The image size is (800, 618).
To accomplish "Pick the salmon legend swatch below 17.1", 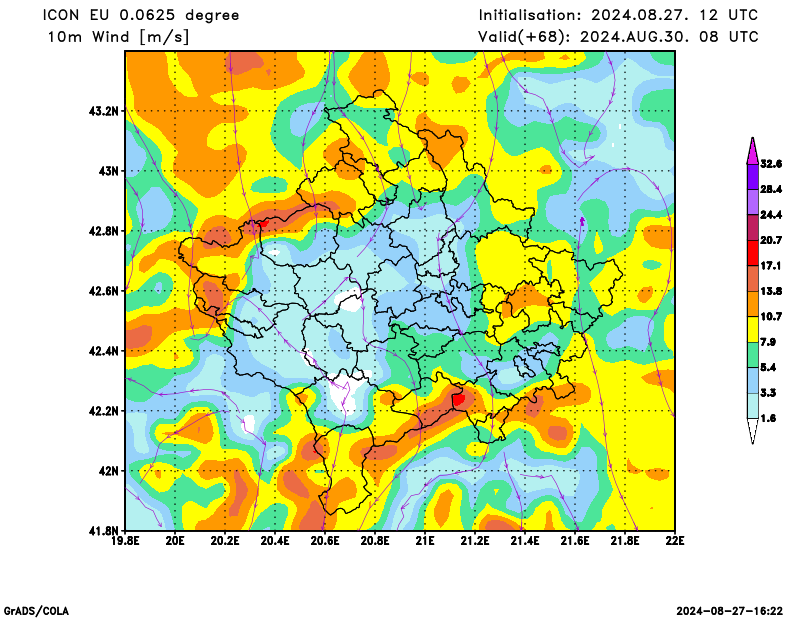I will [753, 279].
